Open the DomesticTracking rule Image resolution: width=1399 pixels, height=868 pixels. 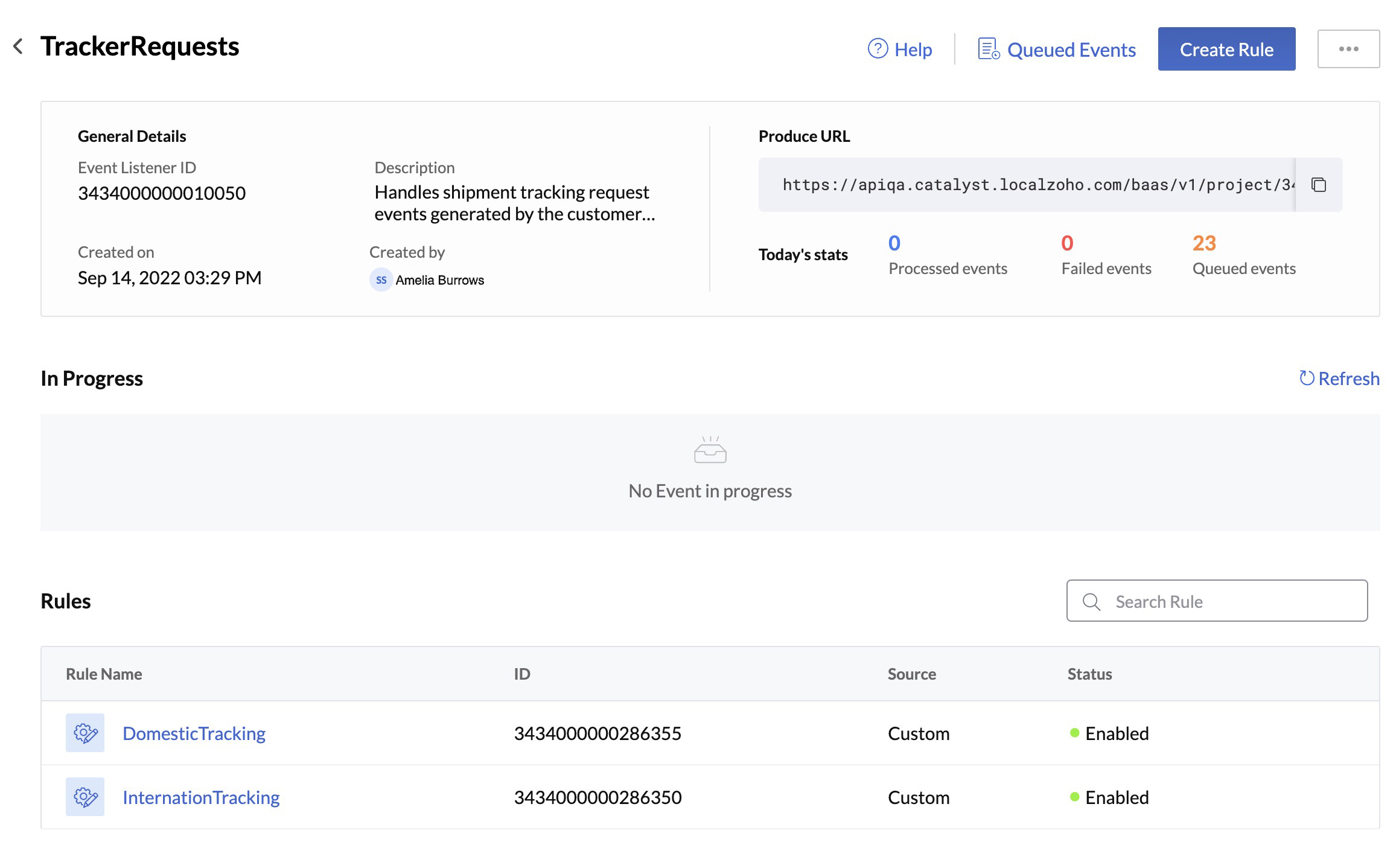pyautogui.click(x=194, y=733)
